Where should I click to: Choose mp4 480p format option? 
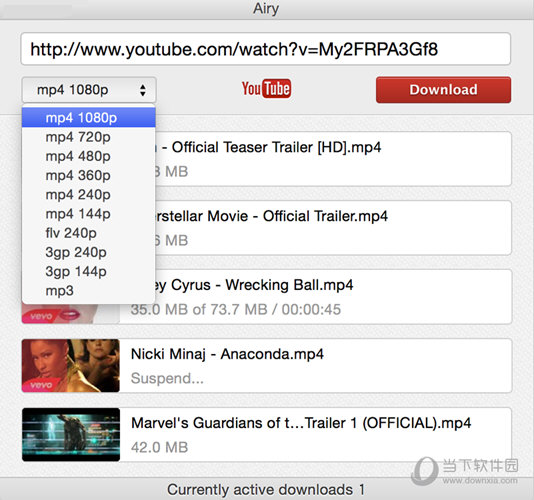89,156
